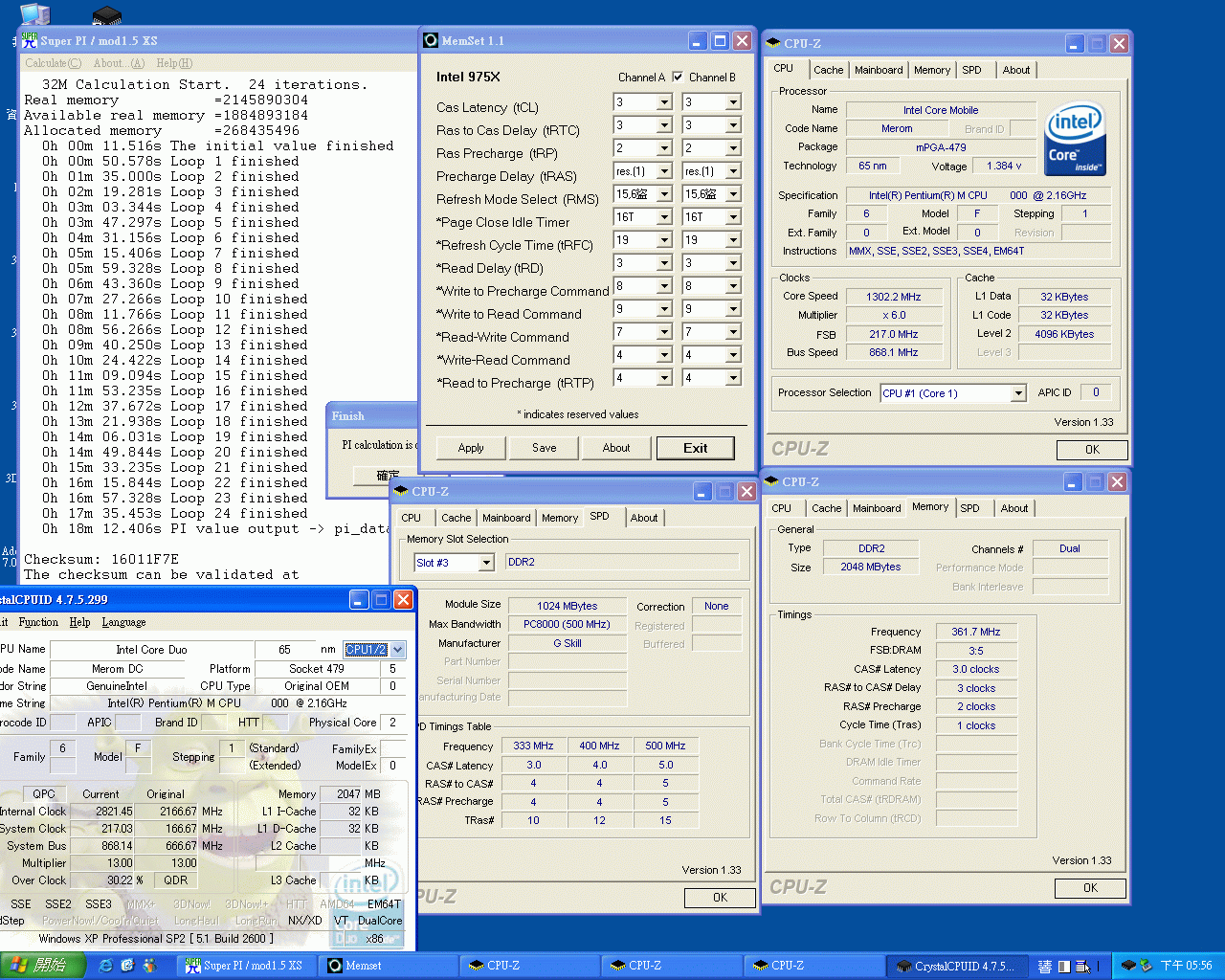Switch to Mainboard tab in CPU-Z CPU window
Screen dimensions: 1225x980
[879, 70]
